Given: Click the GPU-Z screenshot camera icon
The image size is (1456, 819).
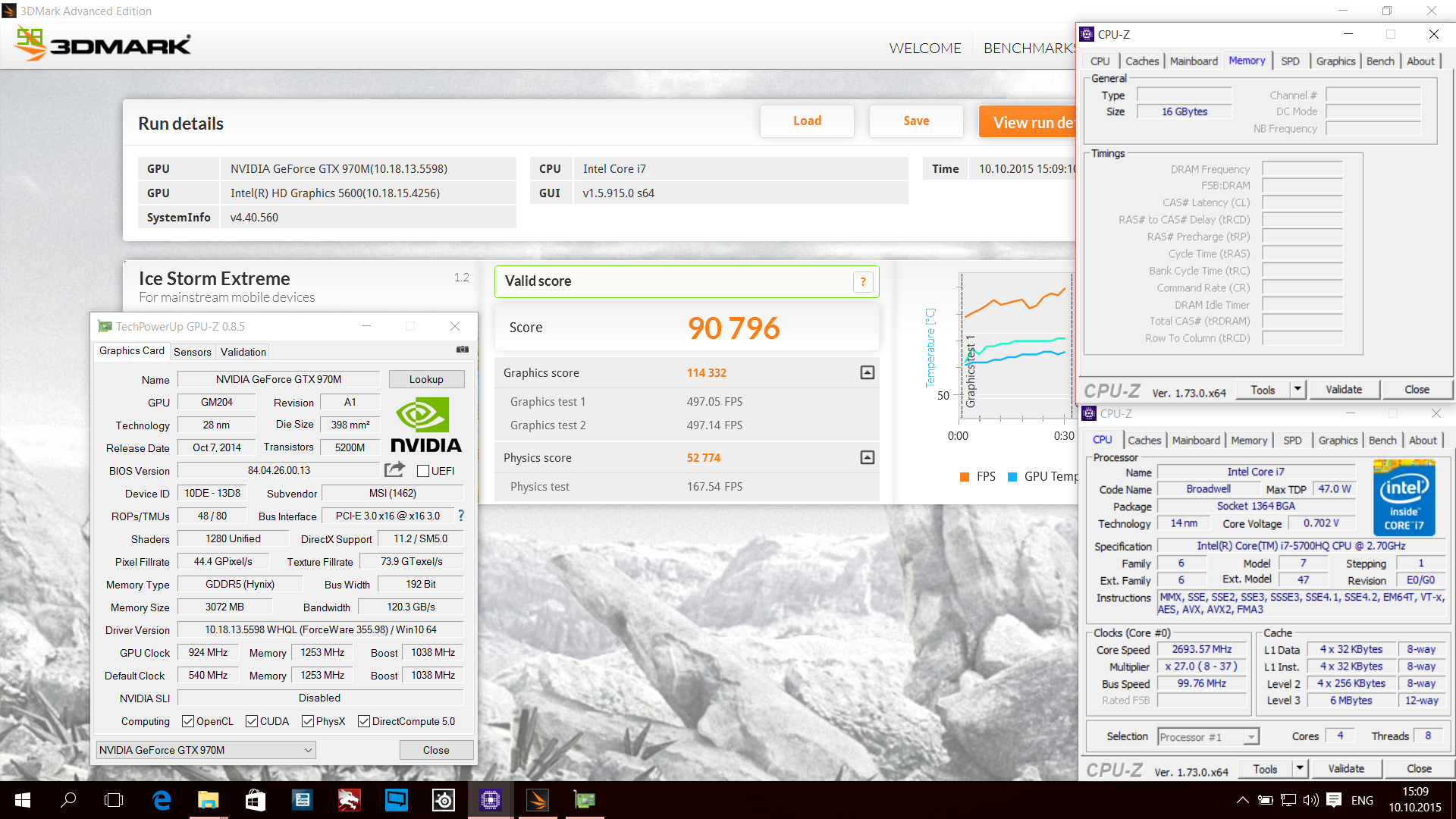Looking at the screenshot, I should click(x=462, y=350).
